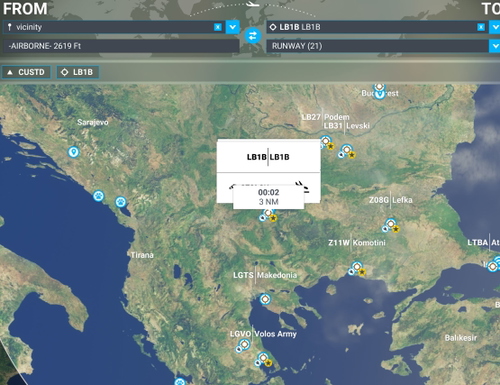The width and height of the screenshot is (500, 385).
Task: Select the CUSTD waypoint tab
Action: [x=26, y=72]
